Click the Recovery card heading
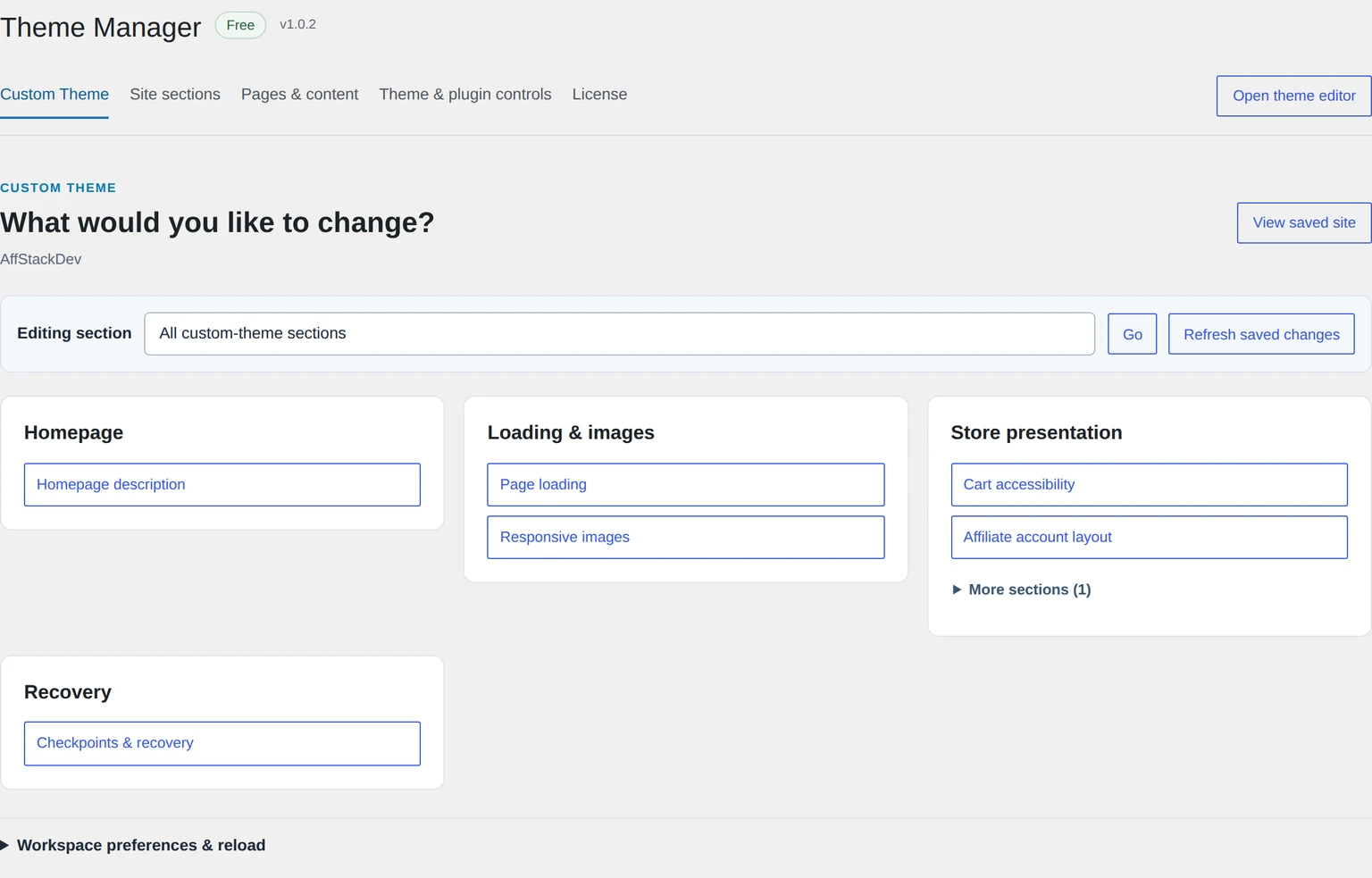The image size is (1372, 878). [x=68, y=692]
